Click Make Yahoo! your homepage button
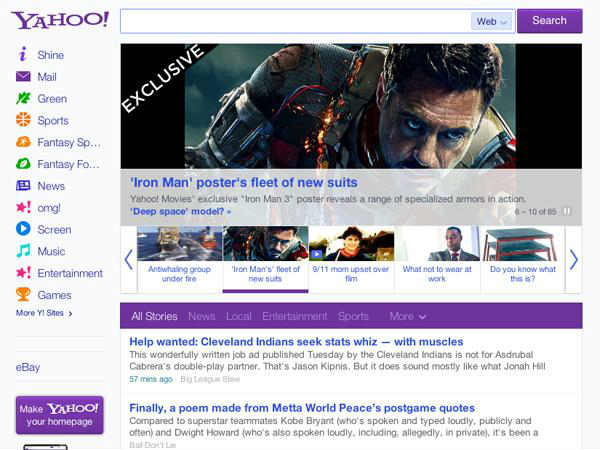The height and width of the screenshot is (450, 600). pyautogui.click(x=59, y=415)
